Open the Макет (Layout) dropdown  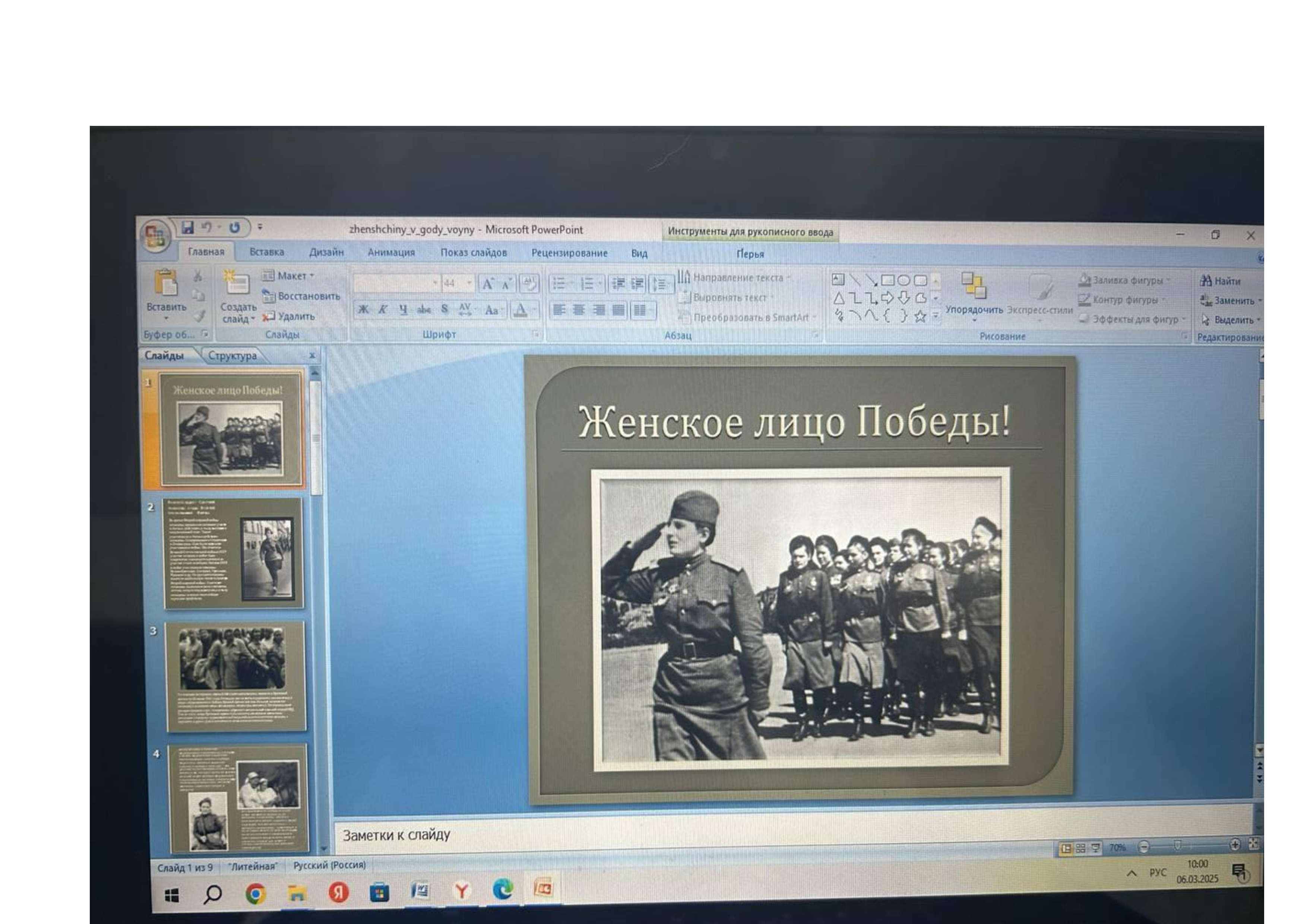(x=288, y=276)
